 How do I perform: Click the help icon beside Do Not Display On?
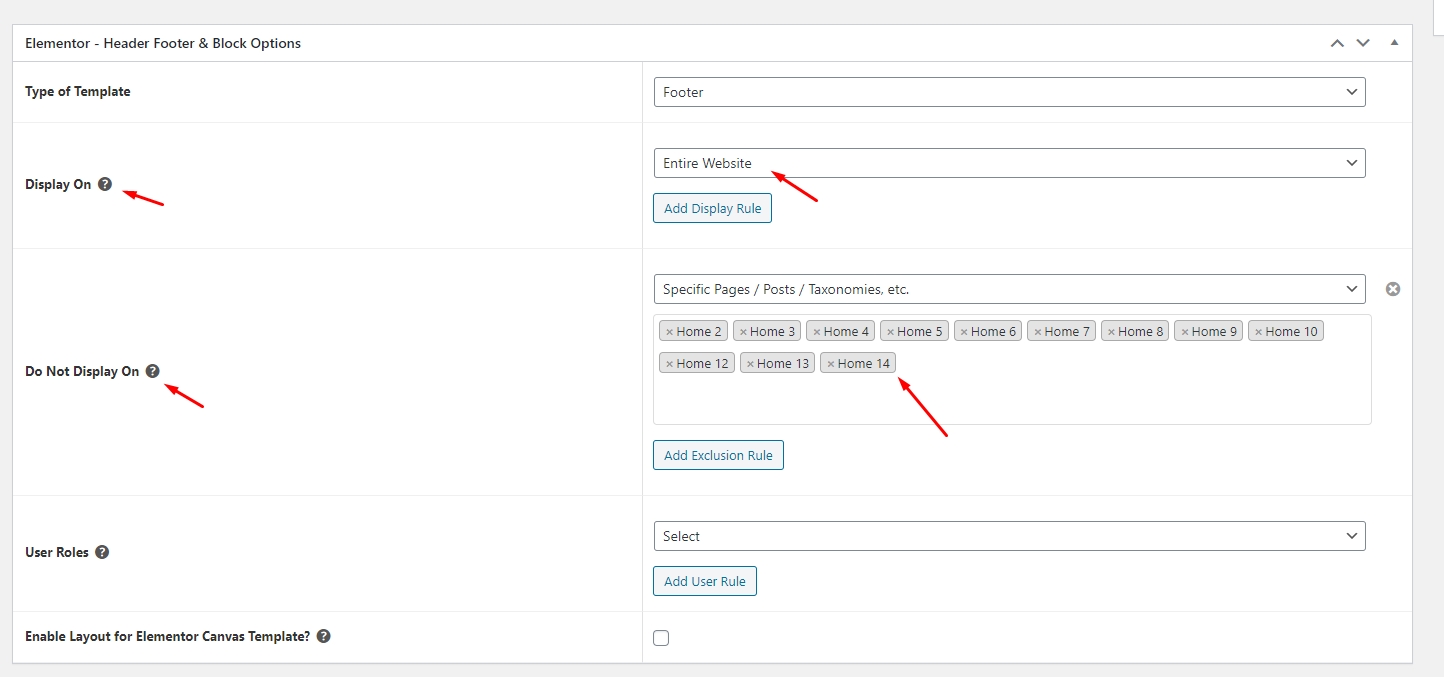click(152, 371)
